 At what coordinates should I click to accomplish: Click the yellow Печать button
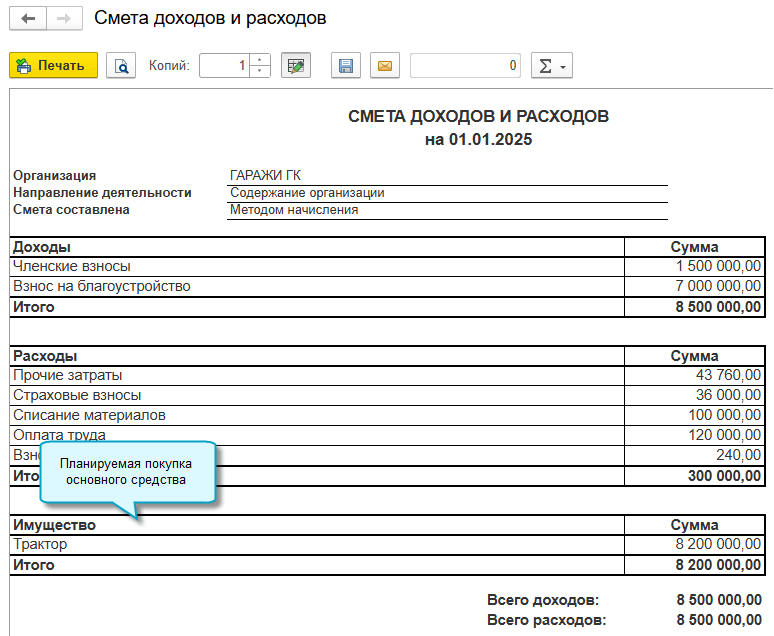coord(53,65)
